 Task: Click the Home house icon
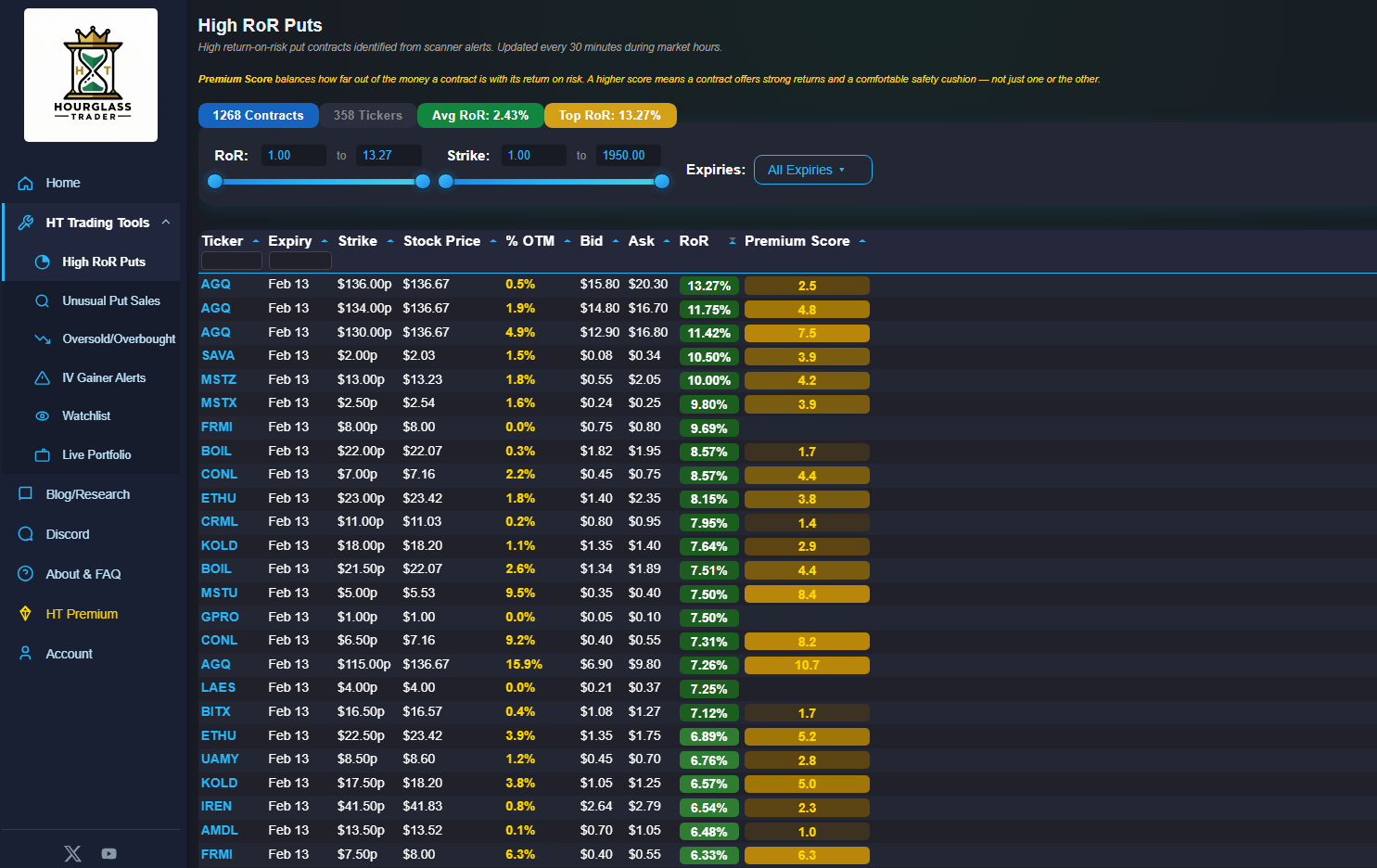tap(26, 184)
